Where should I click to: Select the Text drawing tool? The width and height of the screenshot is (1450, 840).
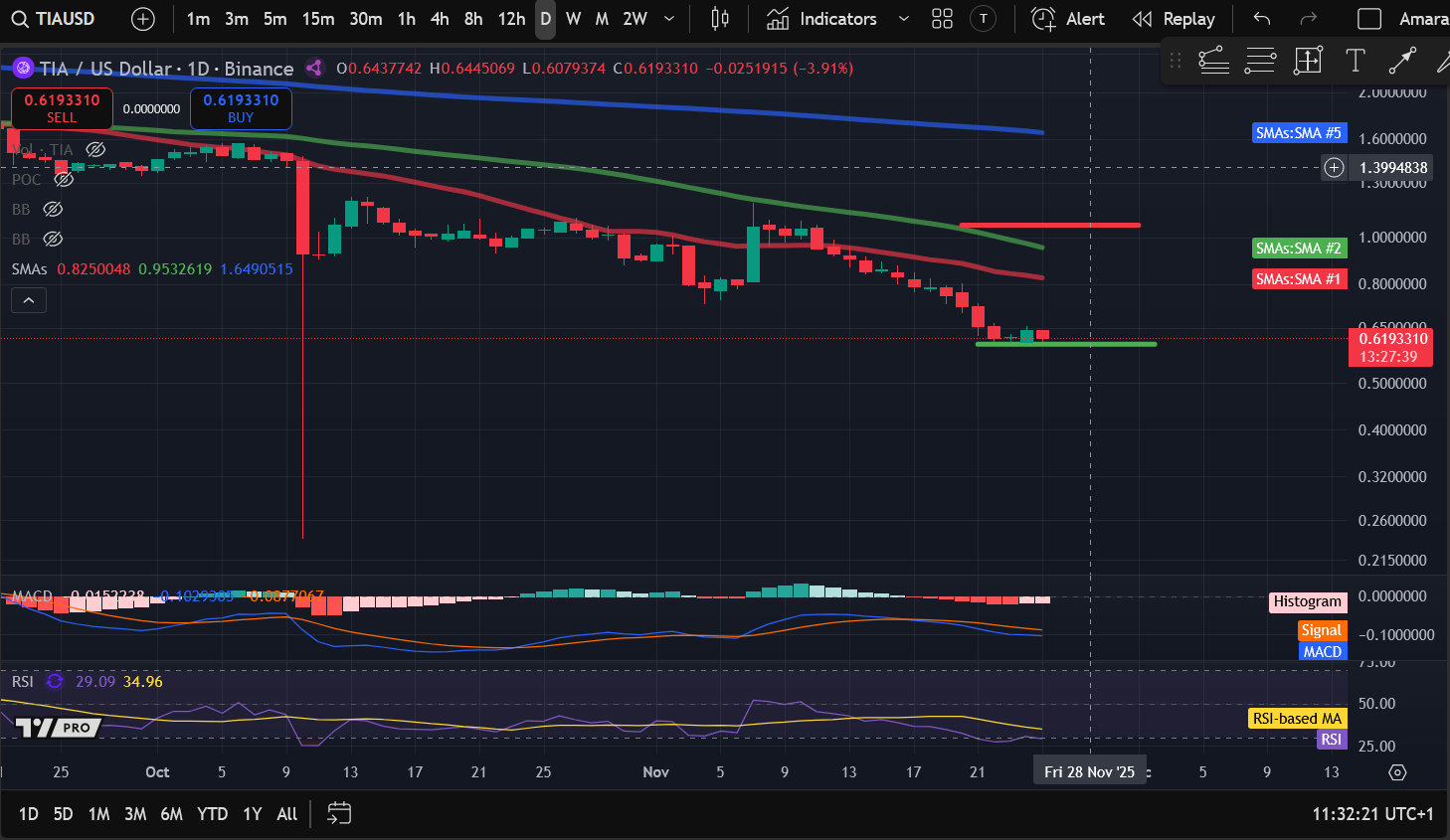tap(1355, 61)
